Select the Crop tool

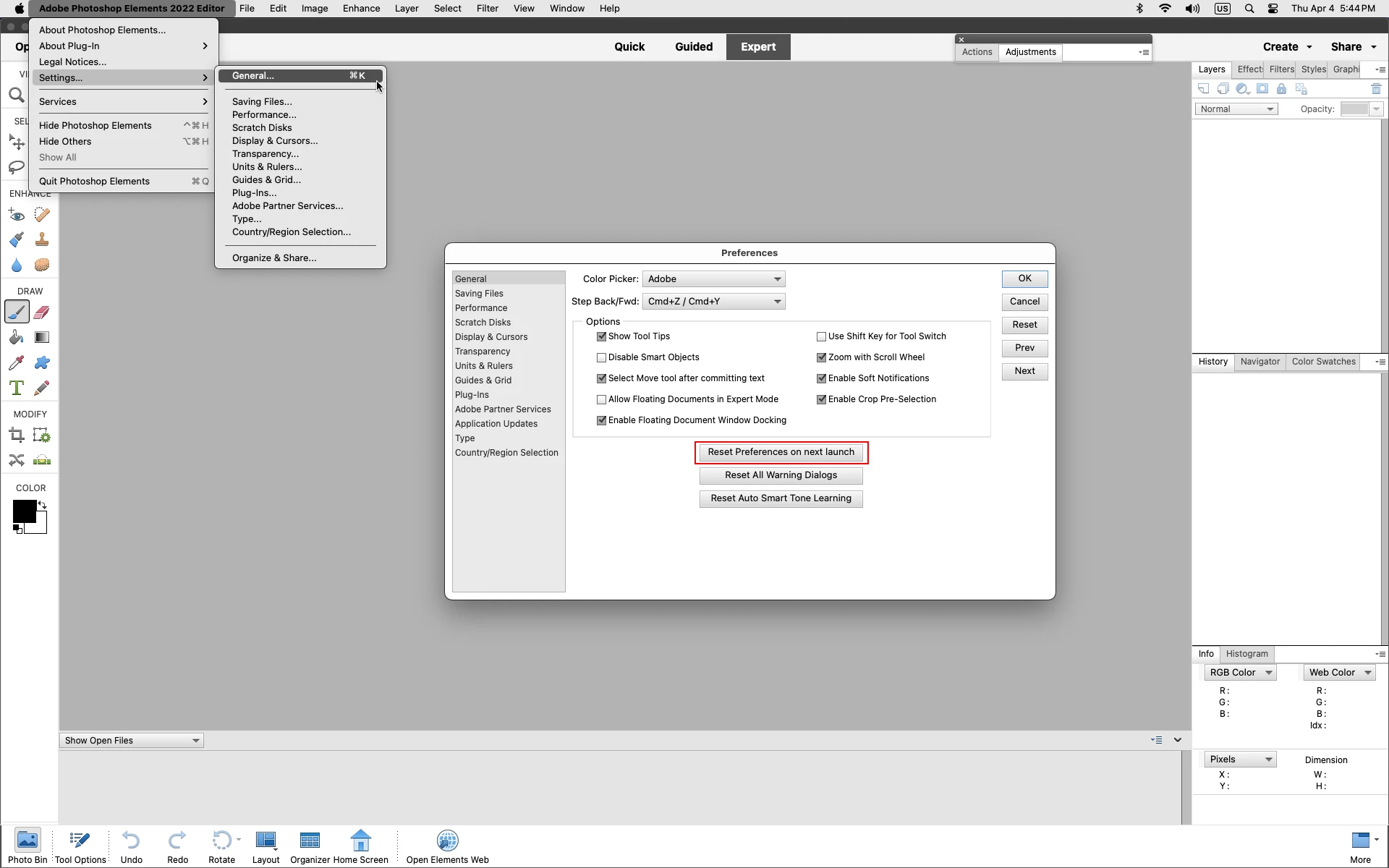click(16, 435)
